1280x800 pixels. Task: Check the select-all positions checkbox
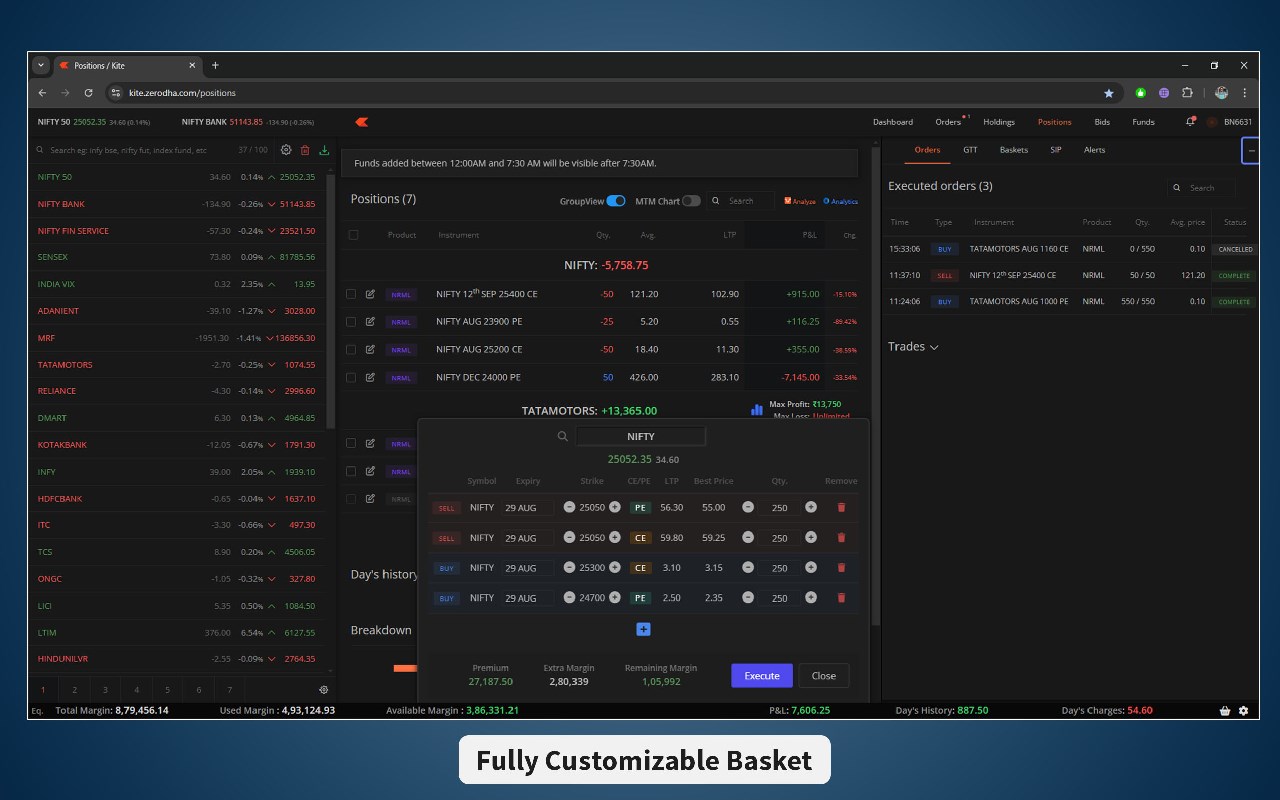[x=353, y=235]
